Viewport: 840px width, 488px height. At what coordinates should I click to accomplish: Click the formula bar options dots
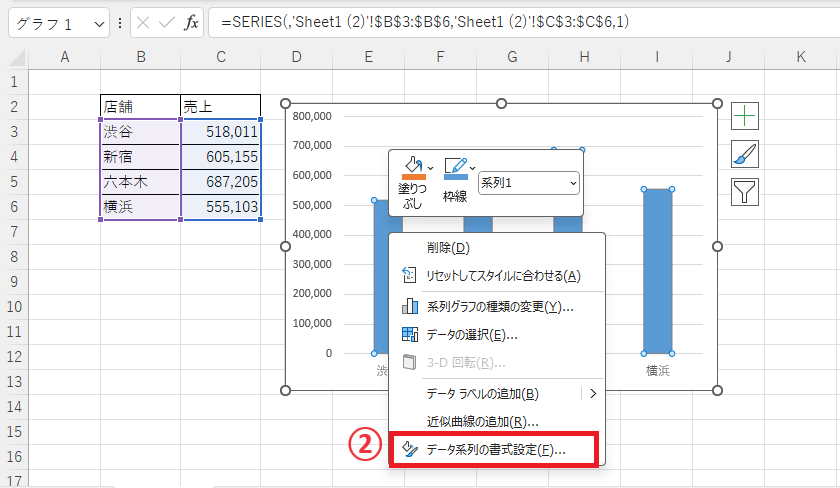[120, 22]
